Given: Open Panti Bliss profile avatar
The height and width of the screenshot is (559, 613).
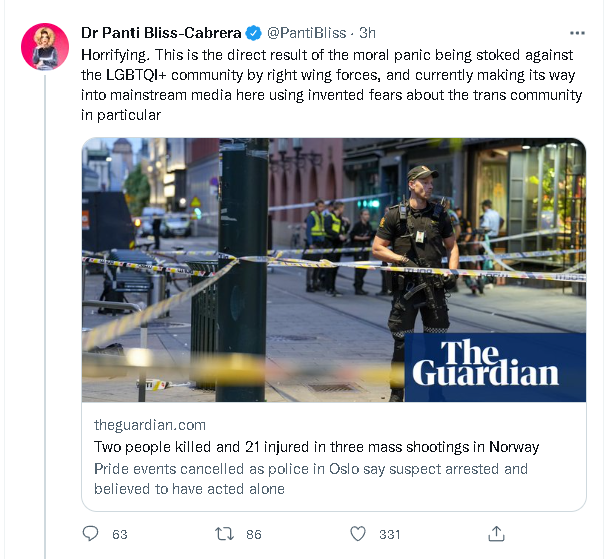Looking at the screenshot, I should pos(45,45).
